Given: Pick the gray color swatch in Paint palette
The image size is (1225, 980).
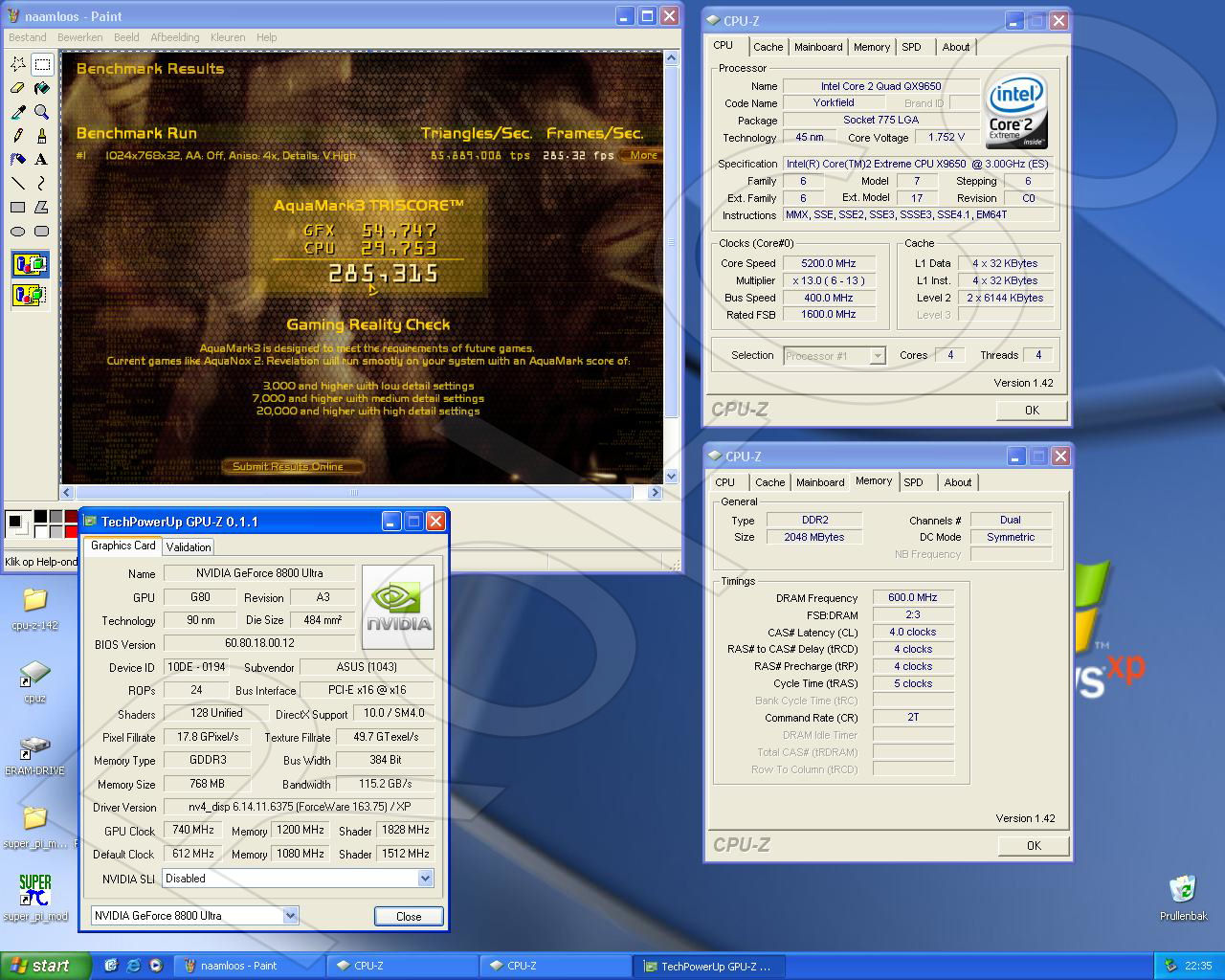Looking at the screenshot, I should [x=56, y=517].
